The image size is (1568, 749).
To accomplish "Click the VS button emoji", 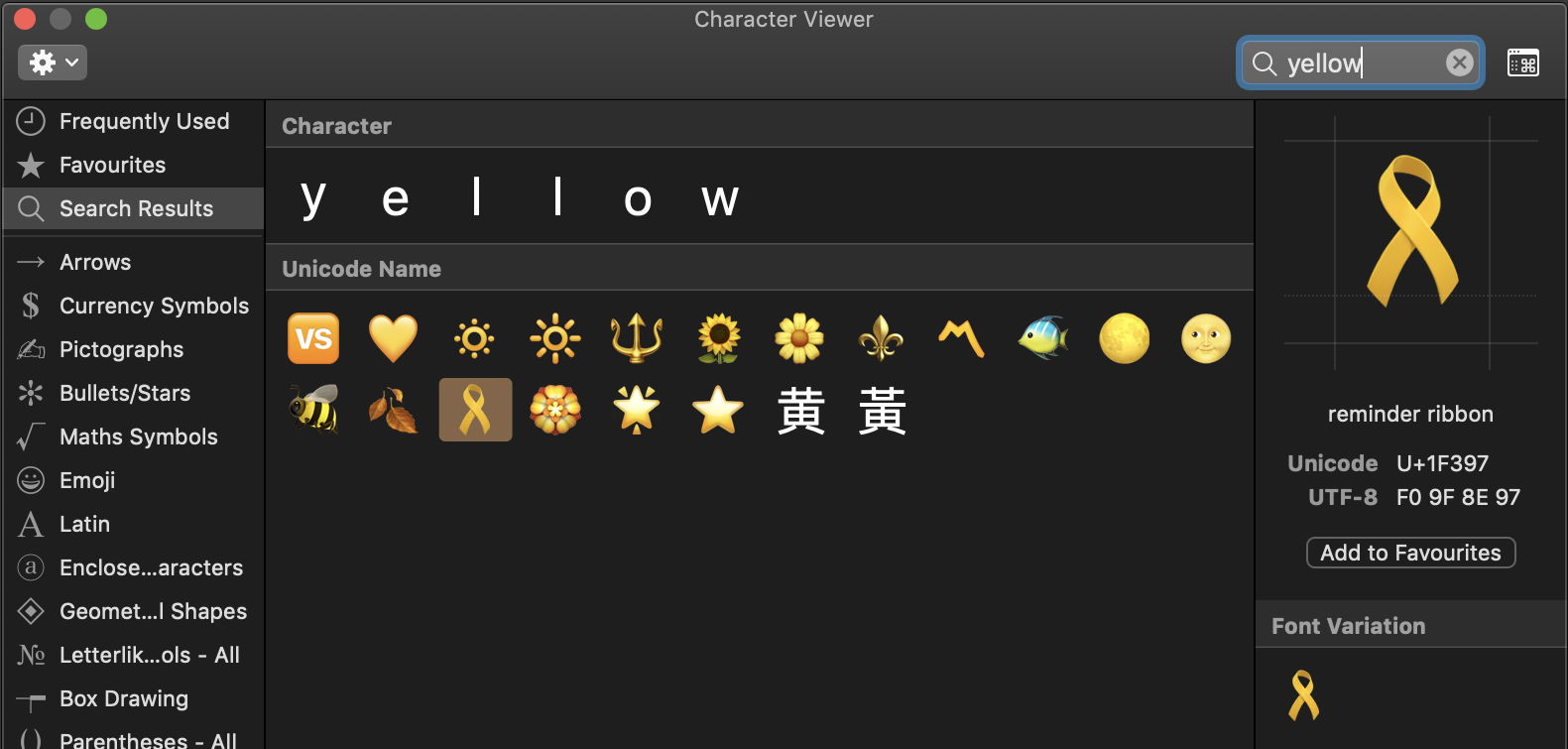I will point(313,338).
